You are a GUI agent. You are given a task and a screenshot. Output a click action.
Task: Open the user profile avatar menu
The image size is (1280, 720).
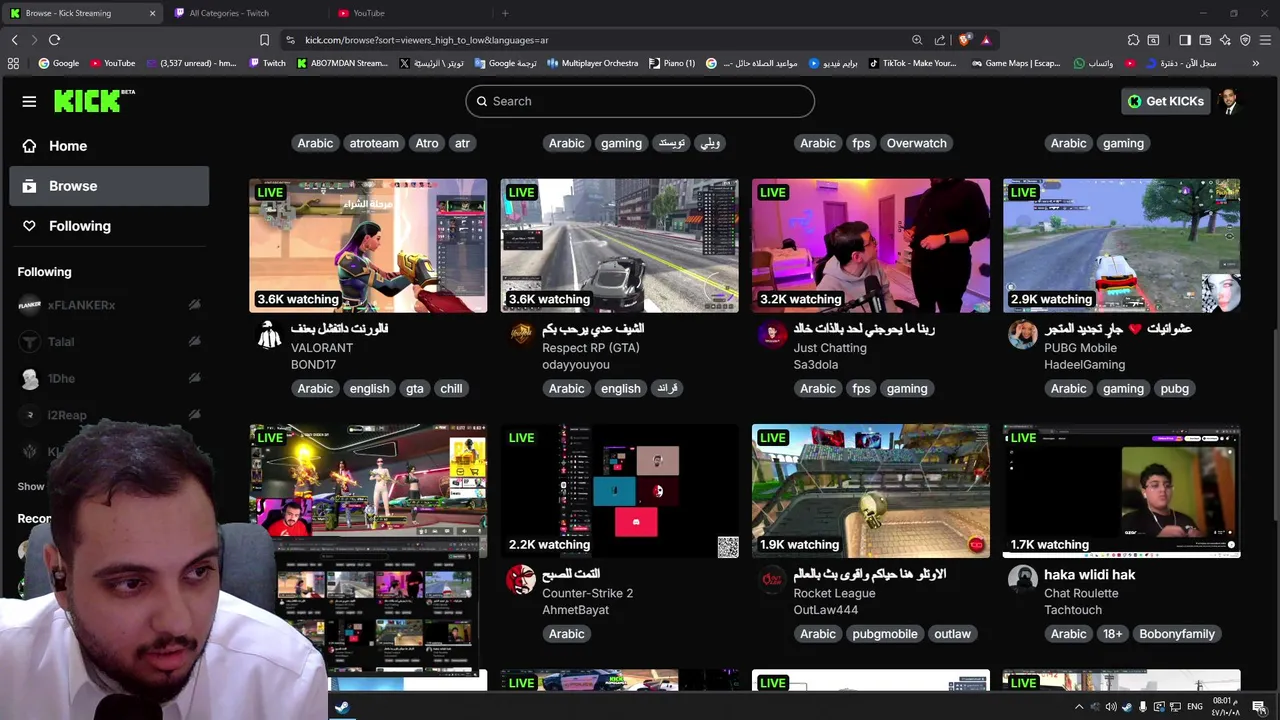coord(1229,101)
